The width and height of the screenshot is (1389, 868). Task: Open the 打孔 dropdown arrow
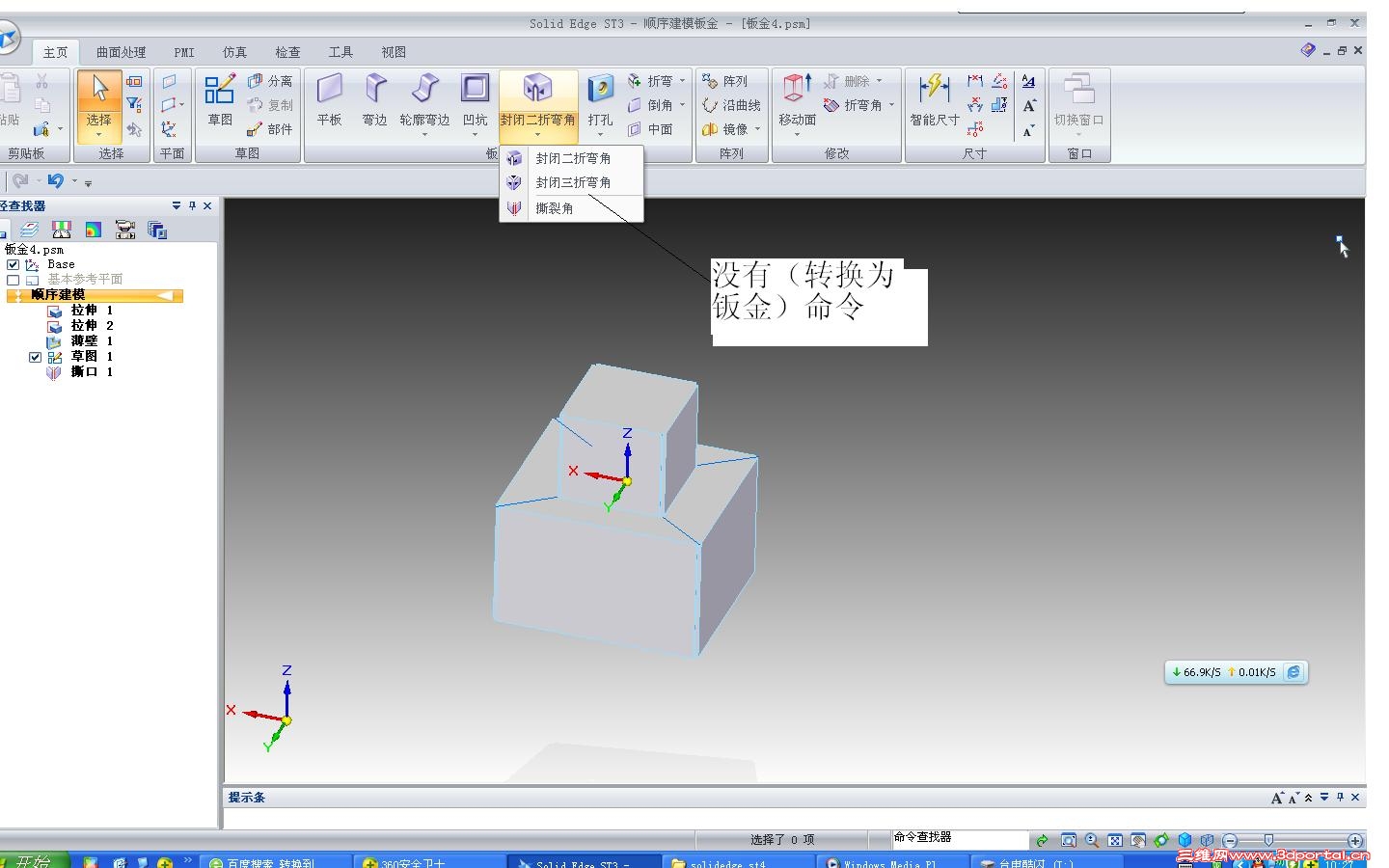point(600,134)
